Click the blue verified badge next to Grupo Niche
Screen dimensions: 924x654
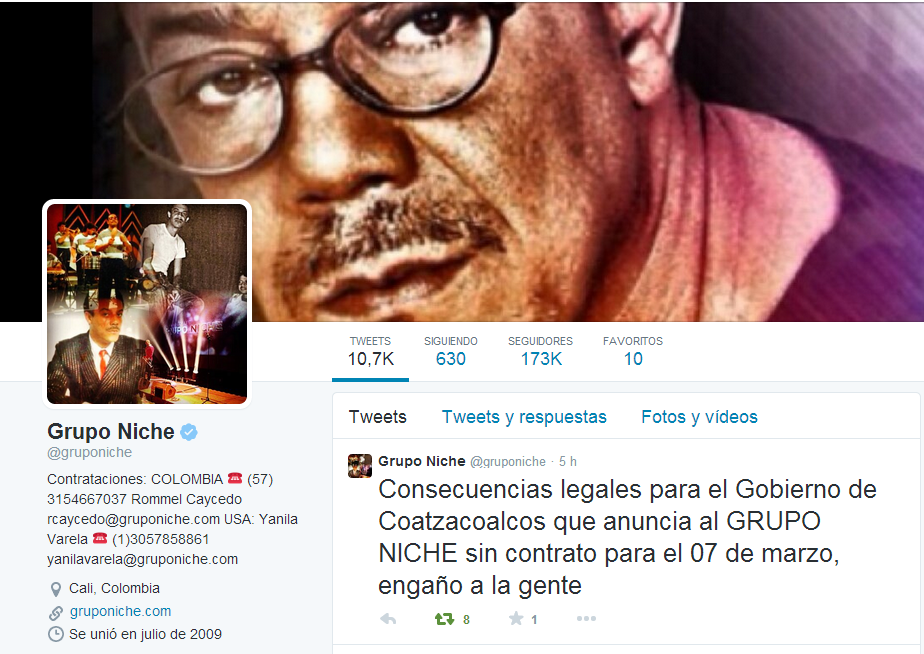click(189, 432)
